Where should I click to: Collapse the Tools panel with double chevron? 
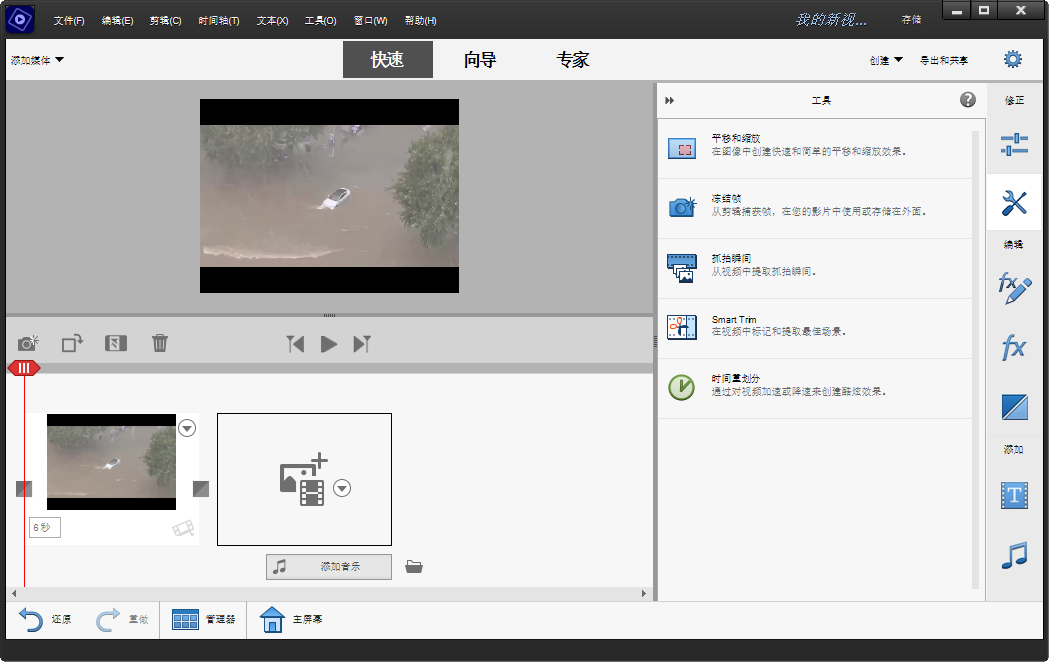(x=668, y=100)
